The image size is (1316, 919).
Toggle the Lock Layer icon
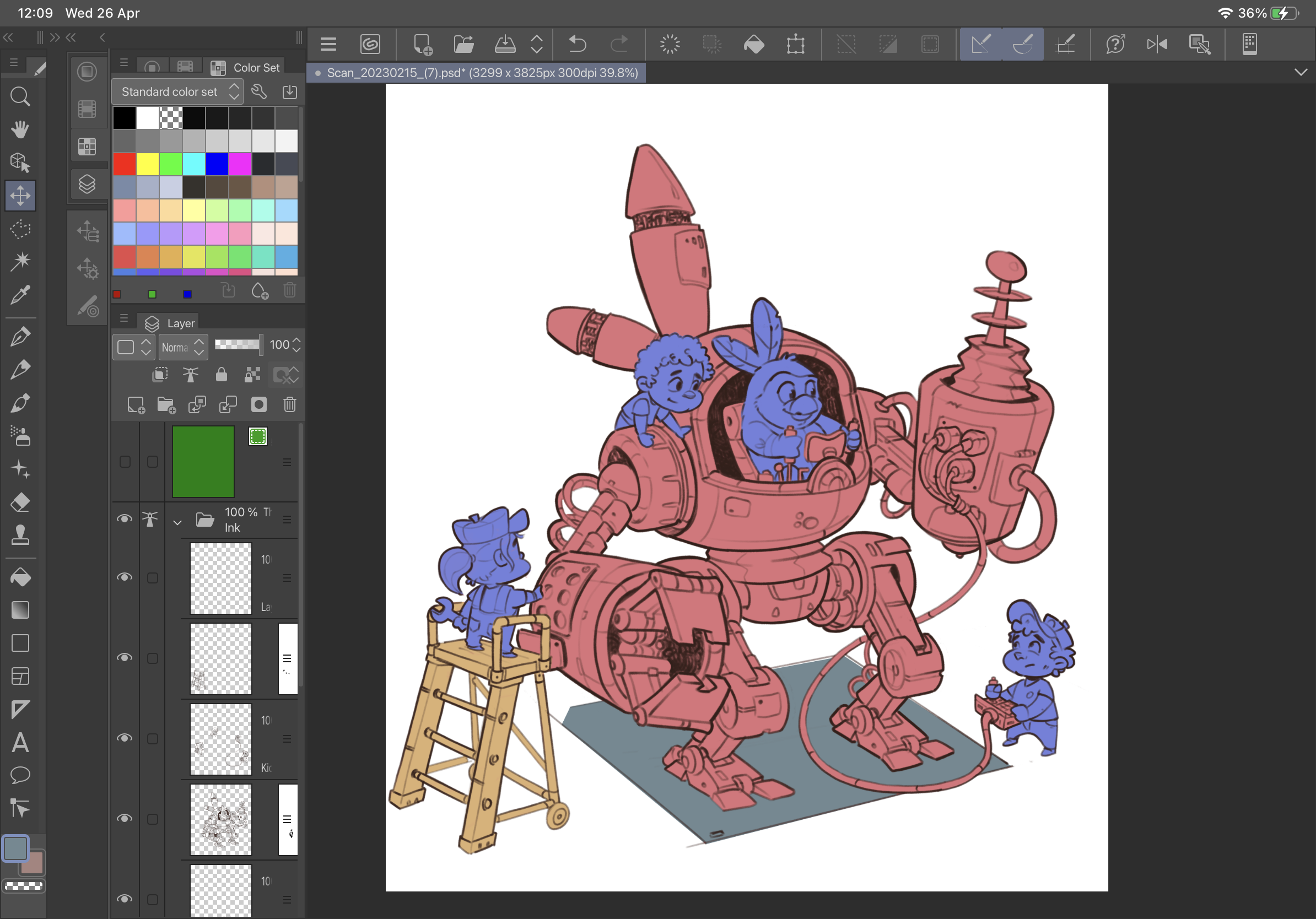[x=221, y=375]
